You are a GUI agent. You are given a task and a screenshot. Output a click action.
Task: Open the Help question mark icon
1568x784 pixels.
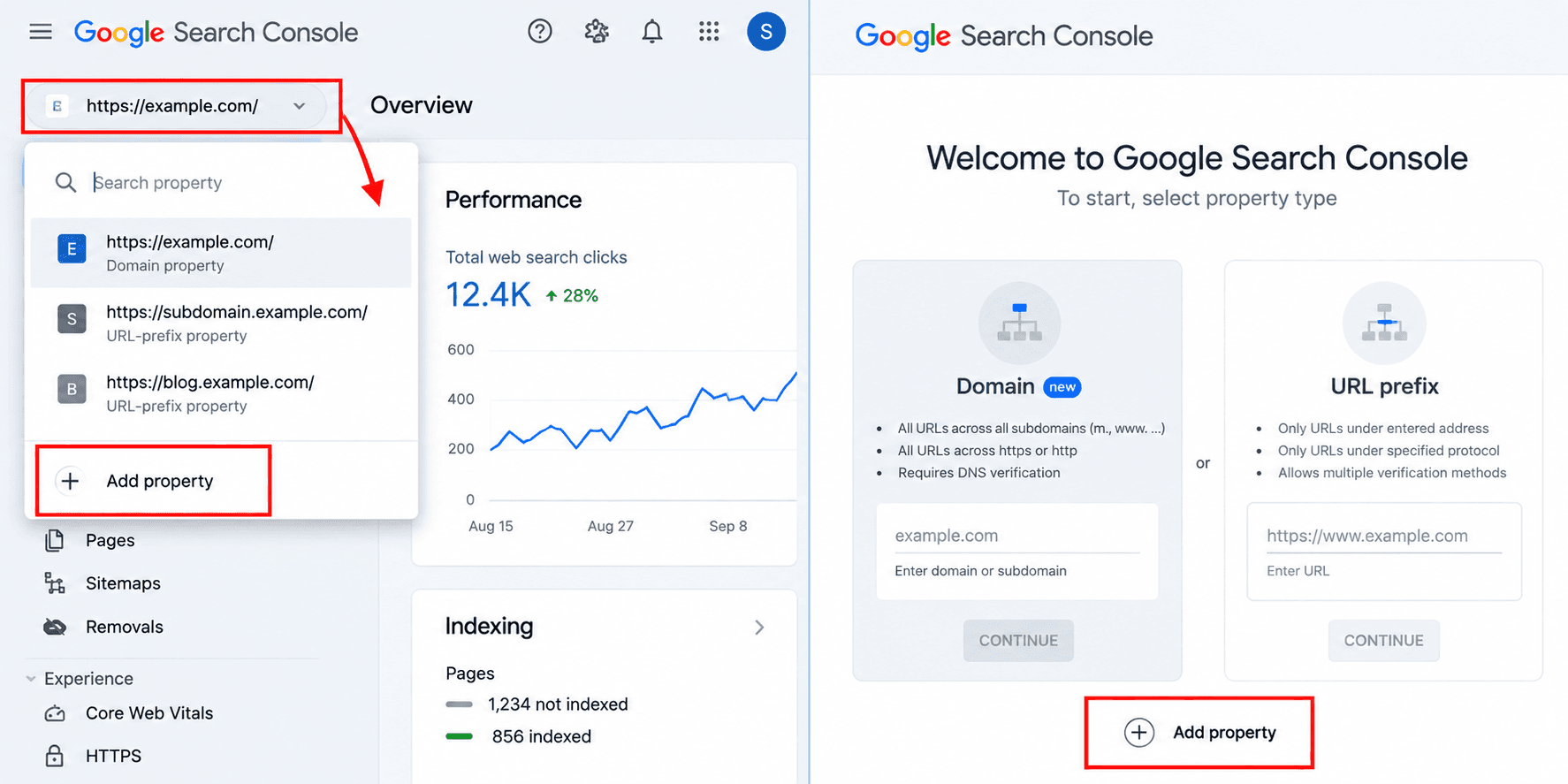click(540, 32)
